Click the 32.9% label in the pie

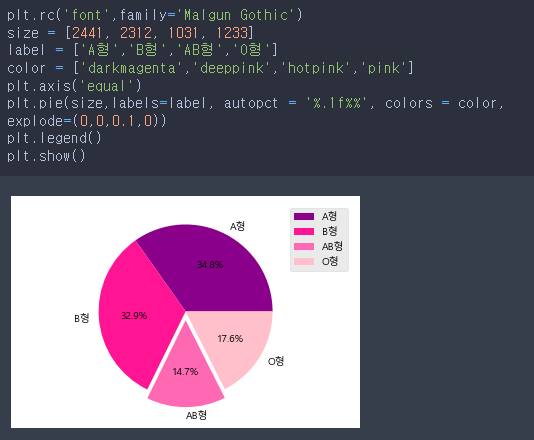click(x=134, y=316)
